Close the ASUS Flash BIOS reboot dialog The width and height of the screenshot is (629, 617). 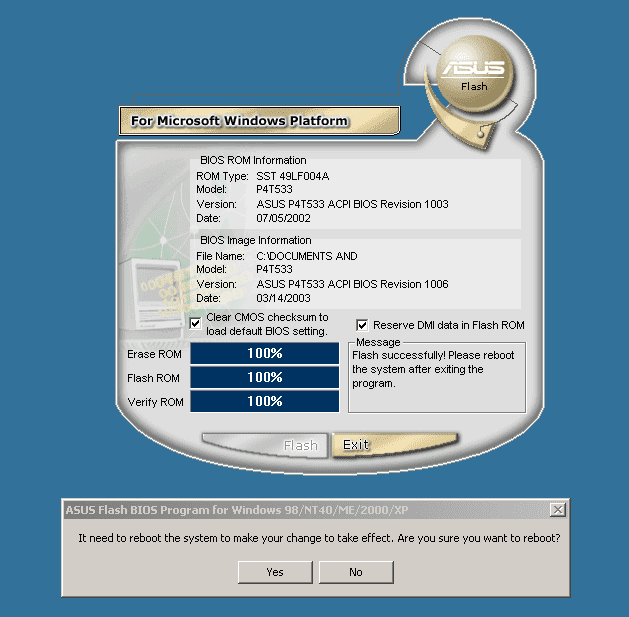[x=558, y=510]
